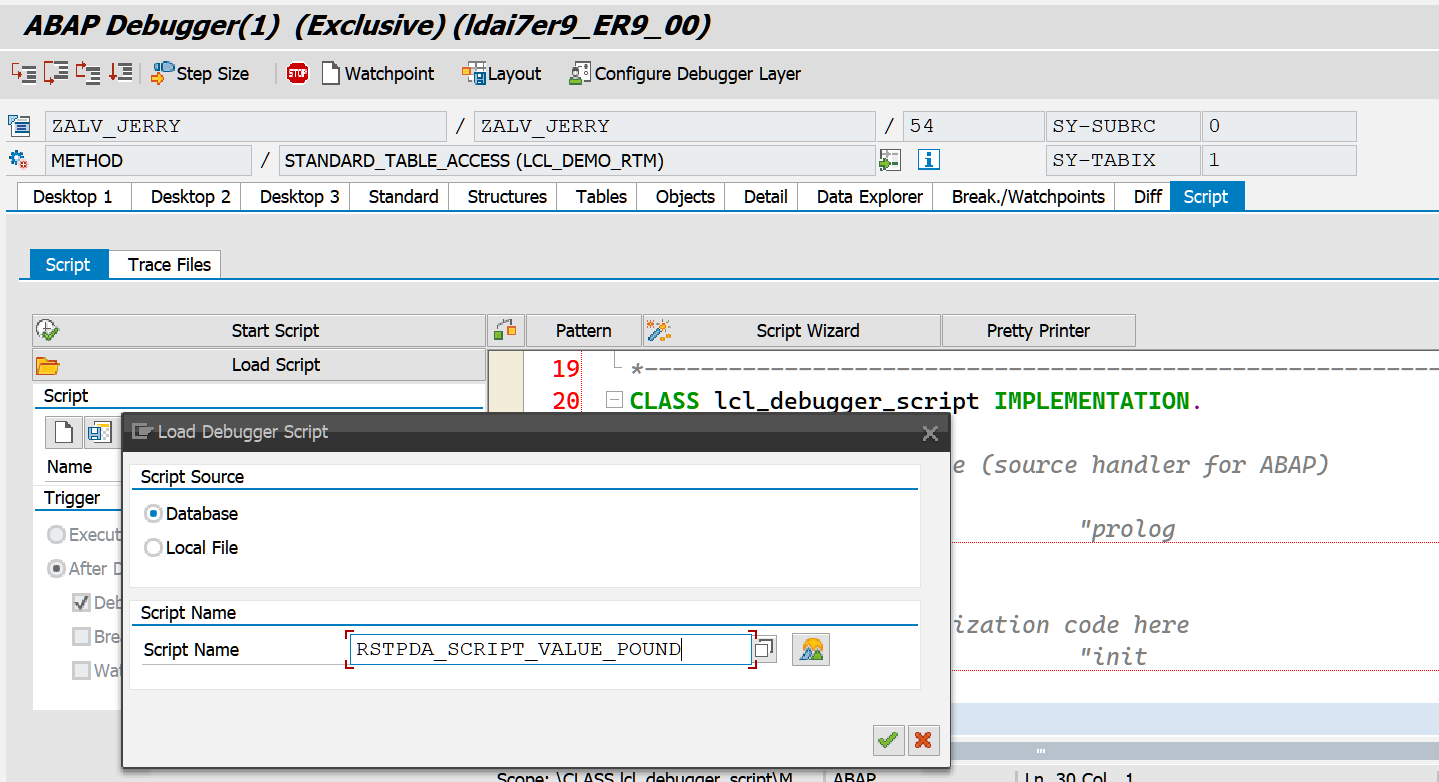Click the picture icon beside Script Name

coord(811,649)
